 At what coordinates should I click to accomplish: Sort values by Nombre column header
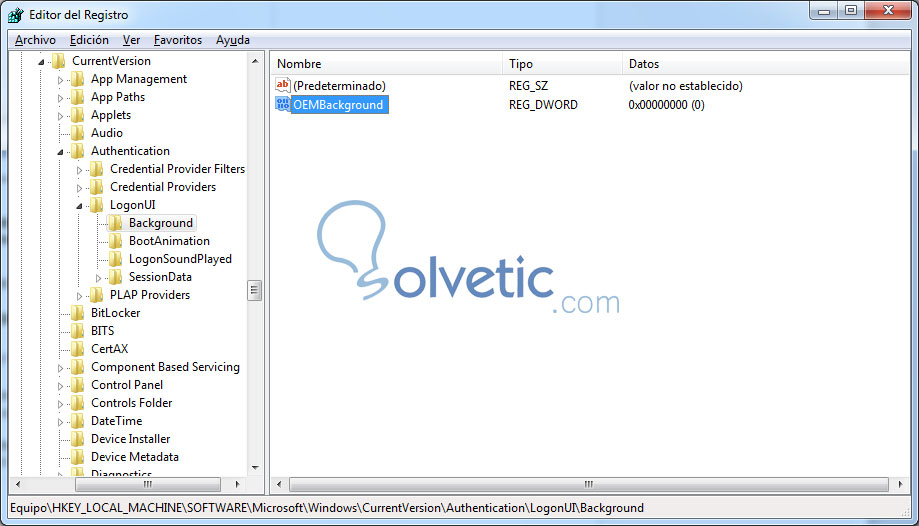pos(386,63)
